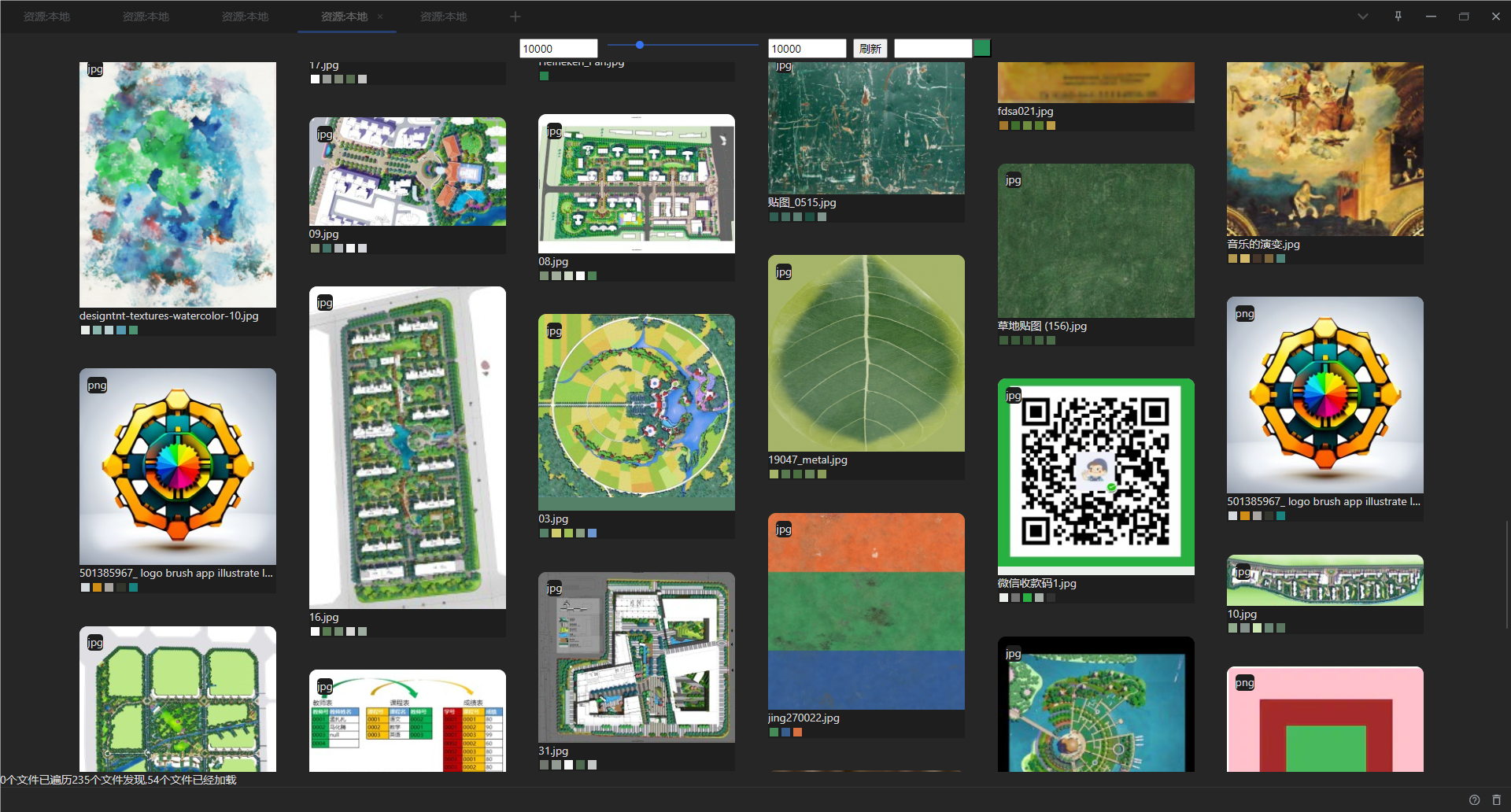Click the 16.jpg filename label
The height and width of the screenshot is (812, 1511).
coord(323,617)
